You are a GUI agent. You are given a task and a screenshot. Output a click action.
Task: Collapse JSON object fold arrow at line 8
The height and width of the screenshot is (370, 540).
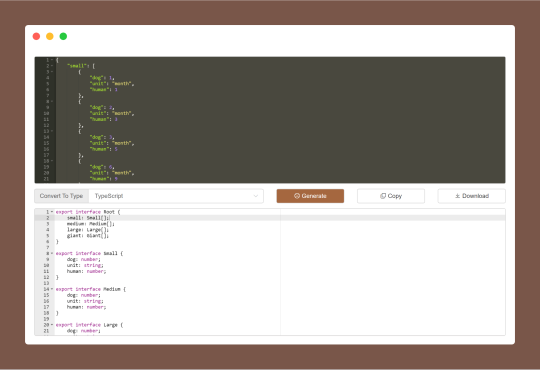point(52,101)
